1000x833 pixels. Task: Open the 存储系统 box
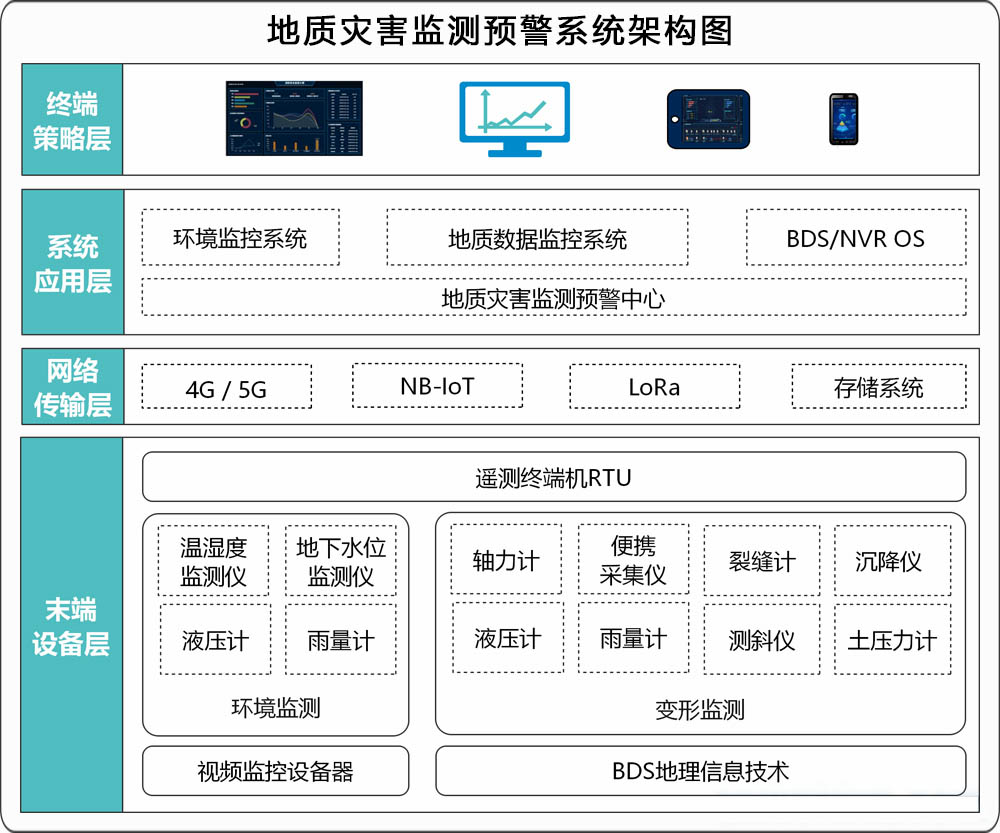[x=878, y=386]
